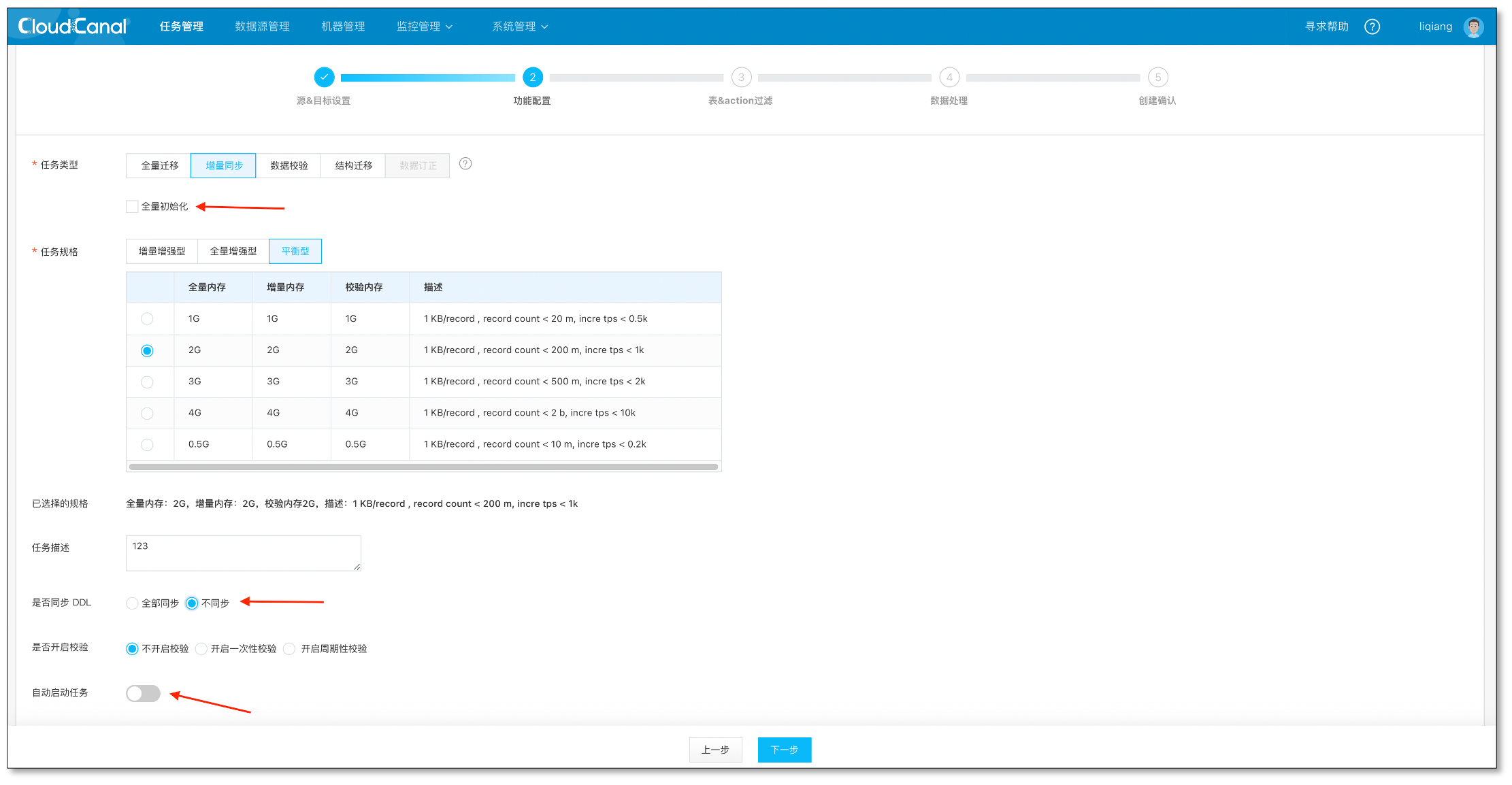
Task: Click the completed step one checkmark circle
Action: click(324, 78)
